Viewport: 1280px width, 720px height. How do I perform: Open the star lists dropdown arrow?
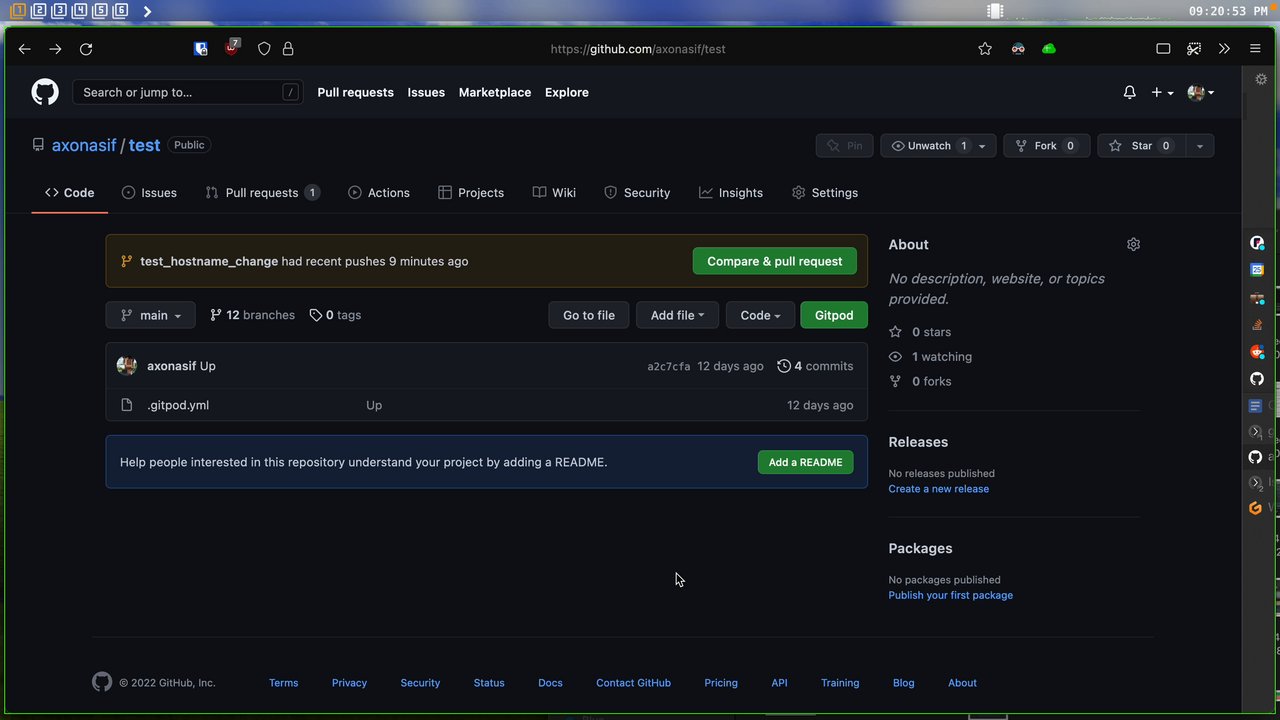point(1199,146)
